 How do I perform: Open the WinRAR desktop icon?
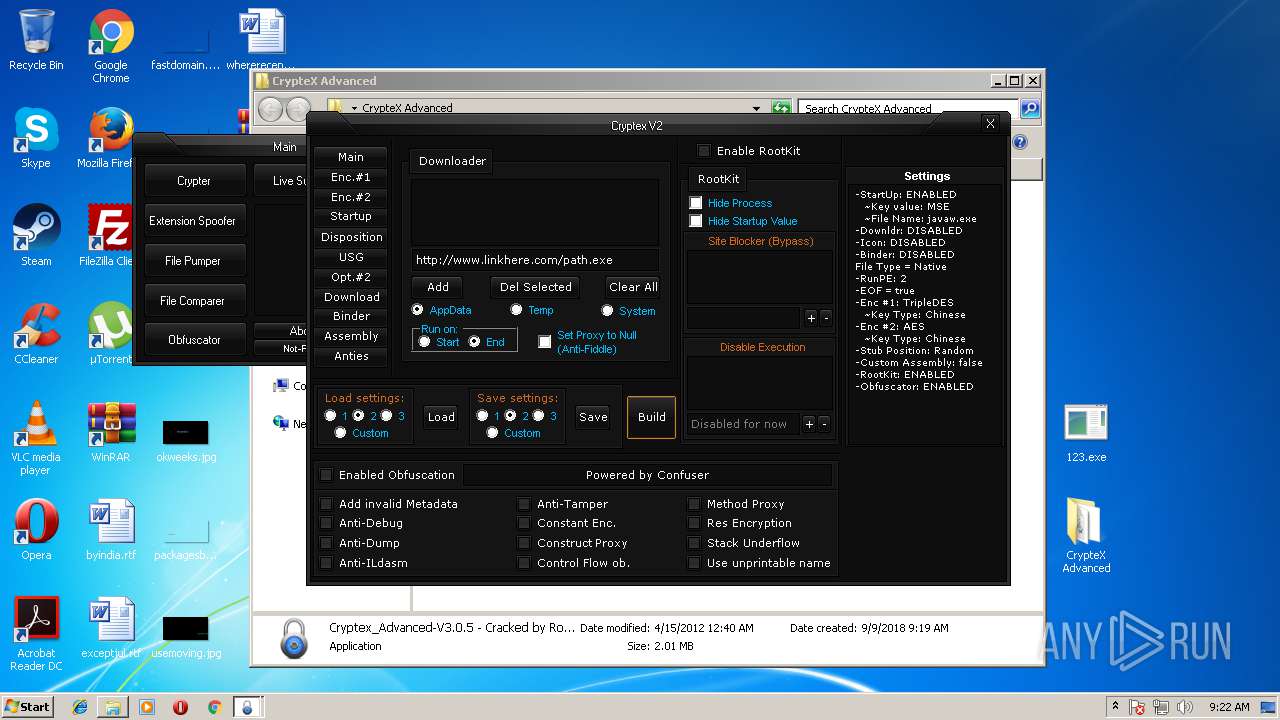click(111, 432)
